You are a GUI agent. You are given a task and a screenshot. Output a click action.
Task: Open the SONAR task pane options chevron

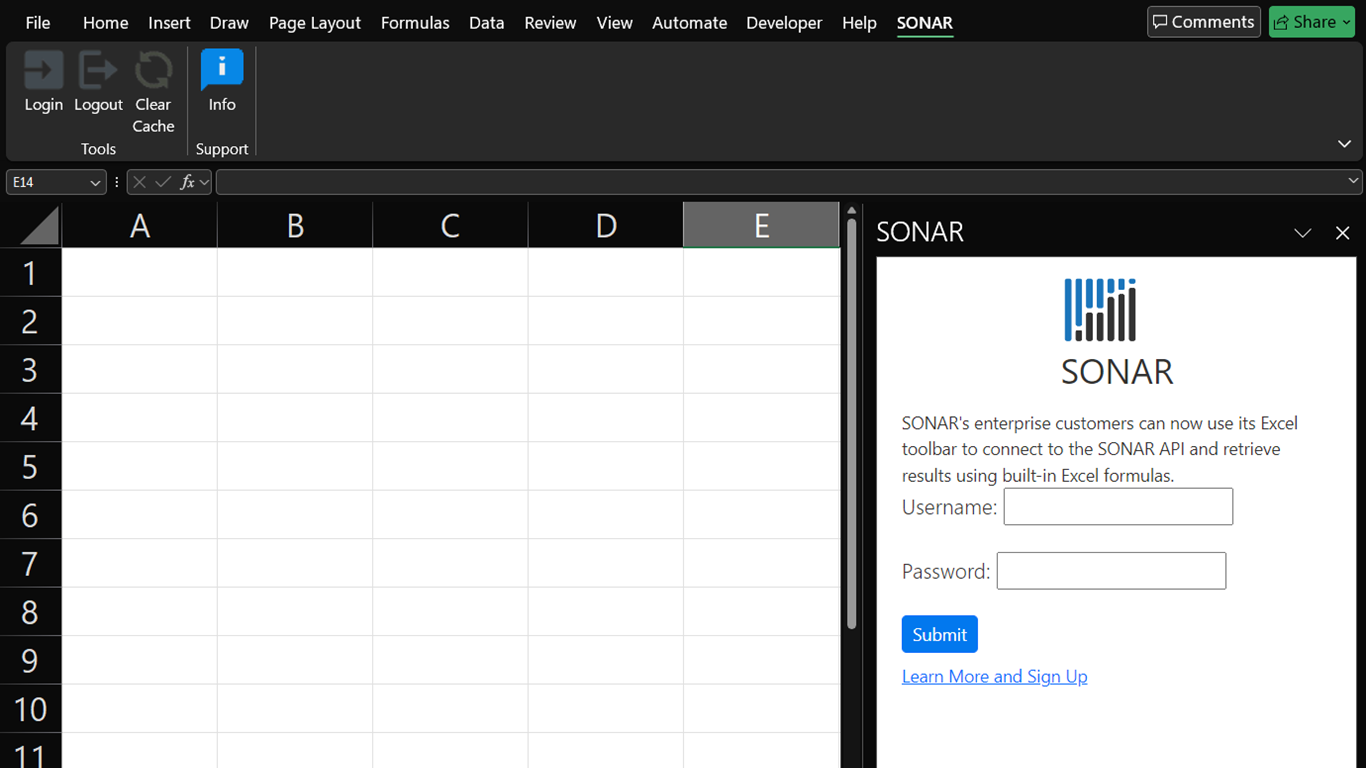pyautogui.click(x=1302, y=233)
